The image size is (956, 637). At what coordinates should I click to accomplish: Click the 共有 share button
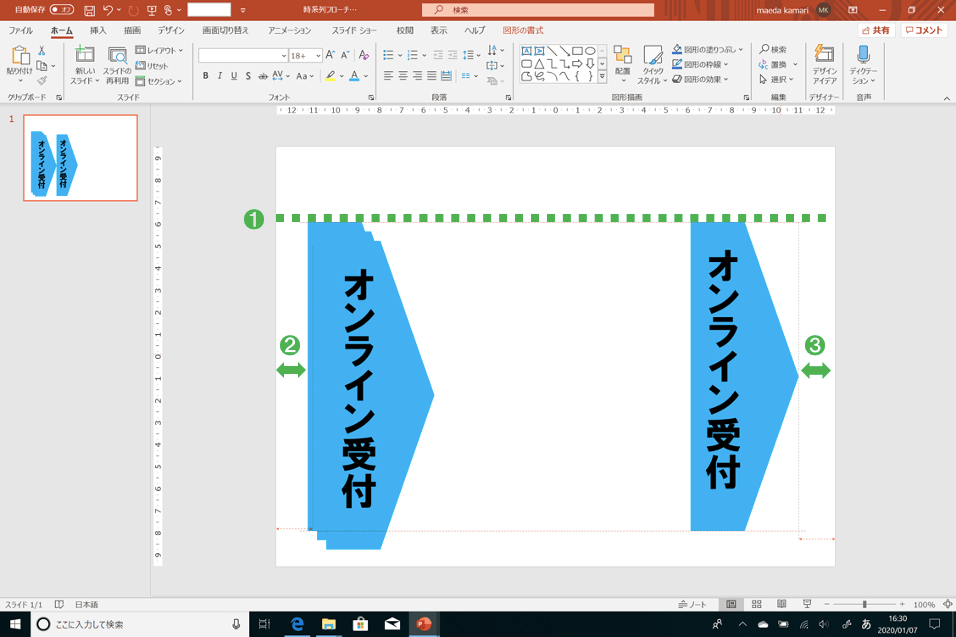[x=876, y=30]
